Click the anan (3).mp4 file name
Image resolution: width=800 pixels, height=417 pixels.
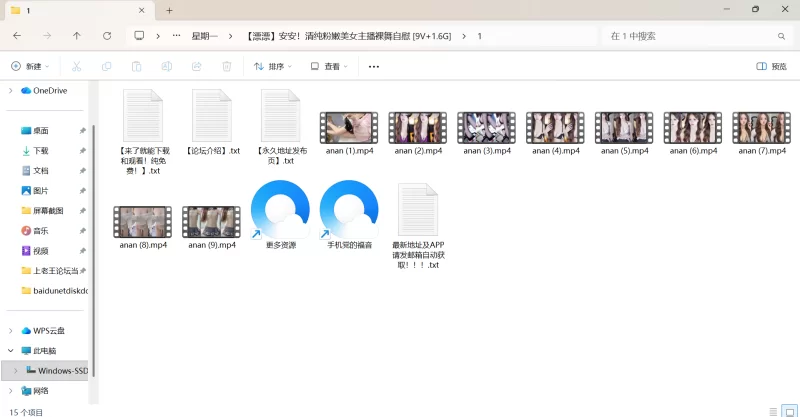(x=487, y=151)
